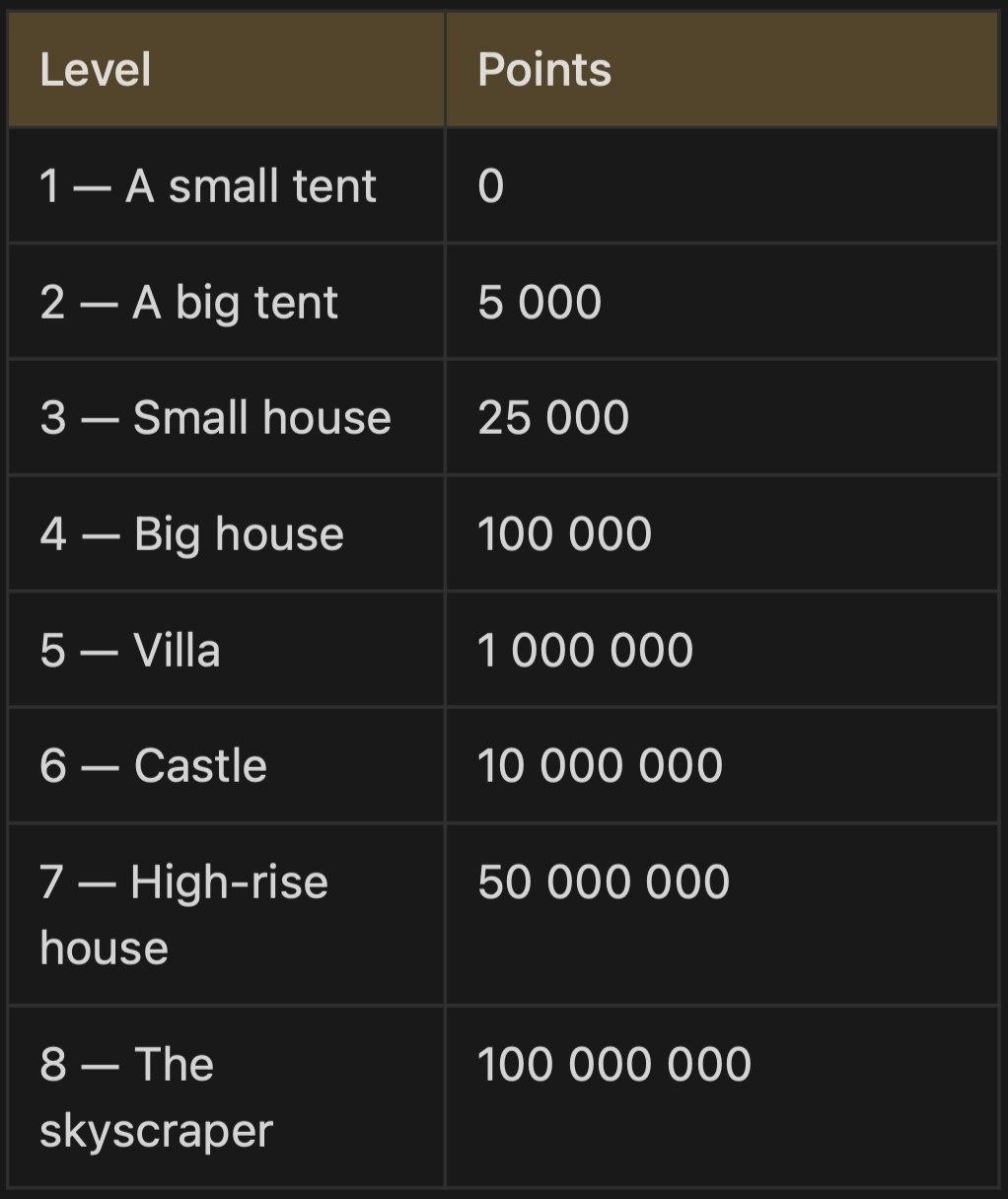Image resolution: width=1008 pixels, height=1199 pixels.
Task: Click the 100 000 000 points value
Action: pyautogui.click(x=614, y=1065)
